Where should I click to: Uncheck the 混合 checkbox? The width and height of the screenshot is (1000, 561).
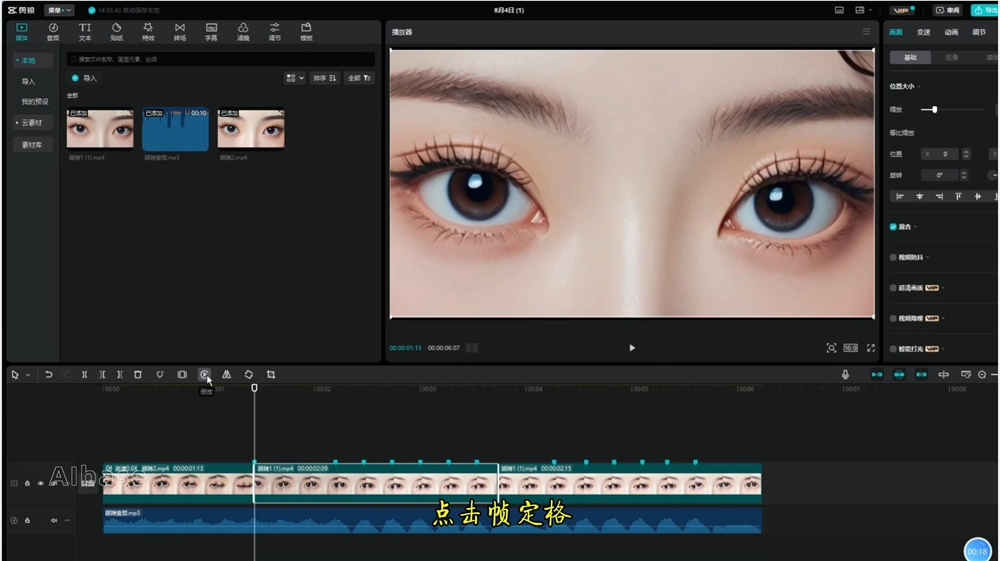893,227
